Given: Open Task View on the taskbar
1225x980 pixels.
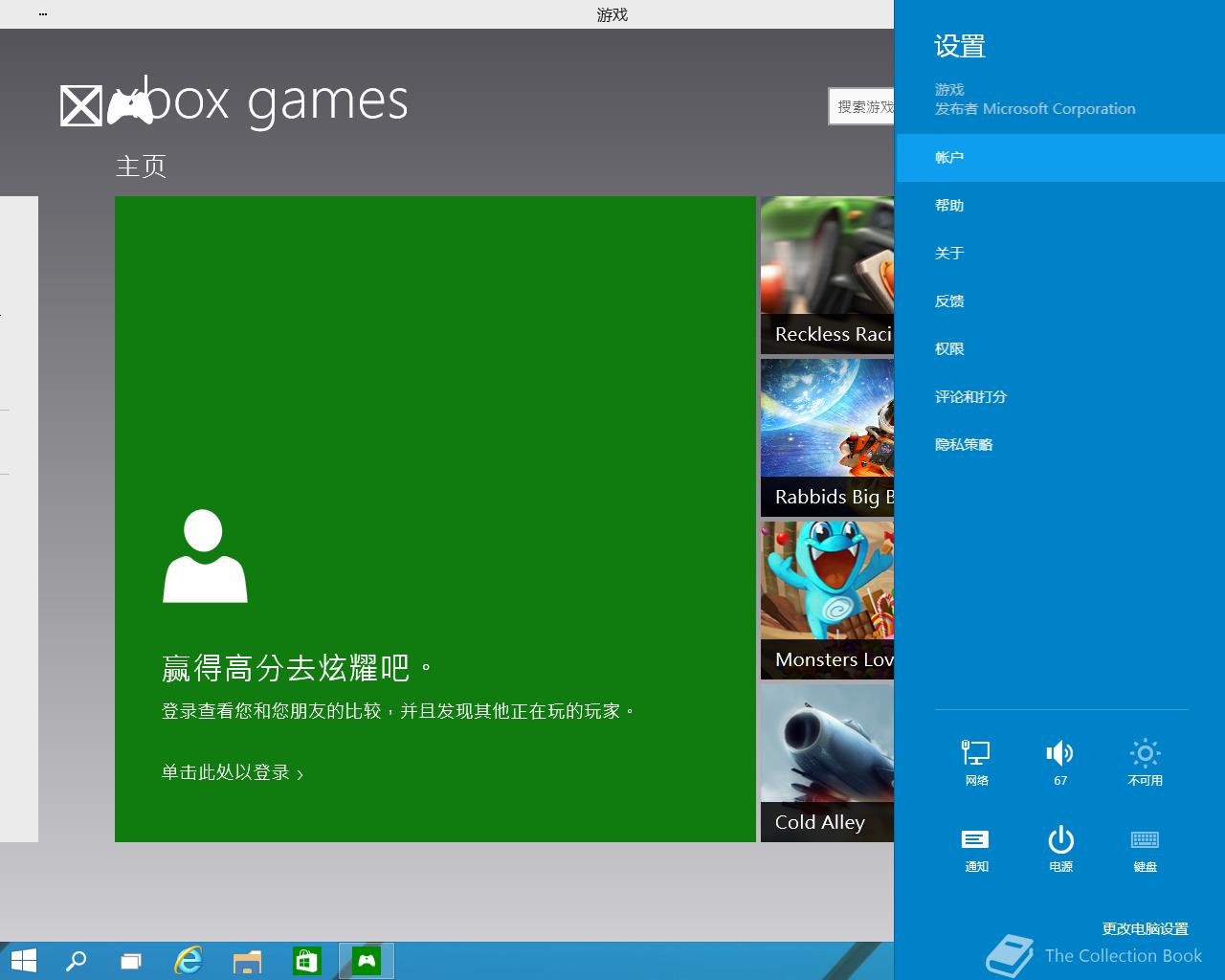Looking at the screenshot, I should coord(131,961).
